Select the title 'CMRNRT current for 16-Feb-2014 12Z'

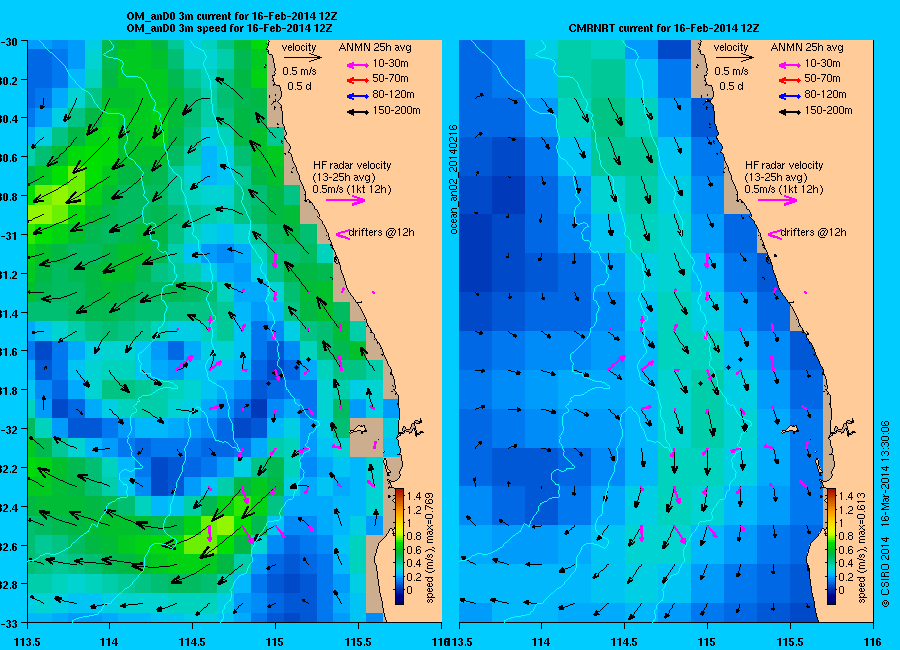(x=664, y=28)
